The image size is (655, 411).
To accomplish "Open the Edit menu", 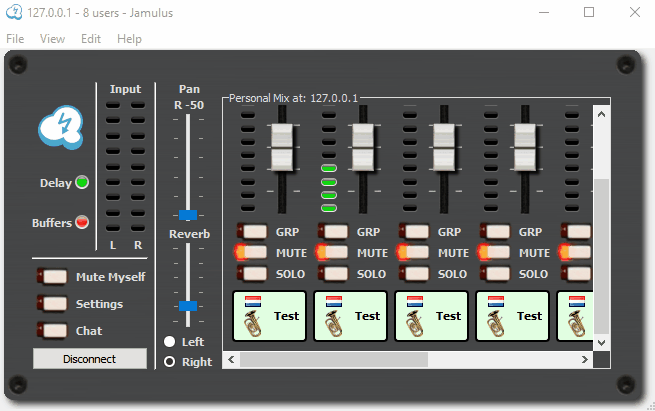I will click(91, 39).
